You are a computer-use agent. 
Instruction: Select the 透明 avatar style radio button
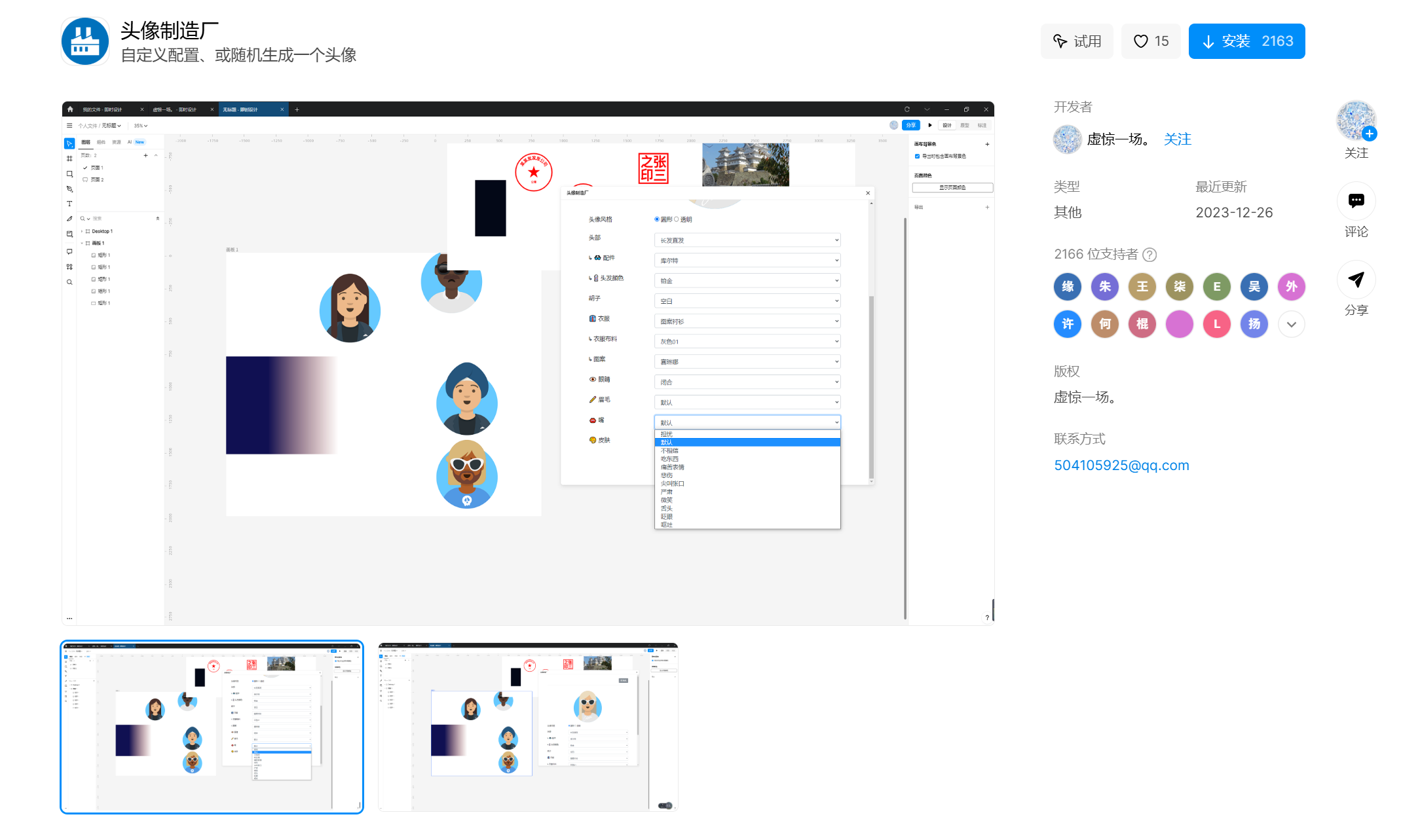(x=677, y=219)
